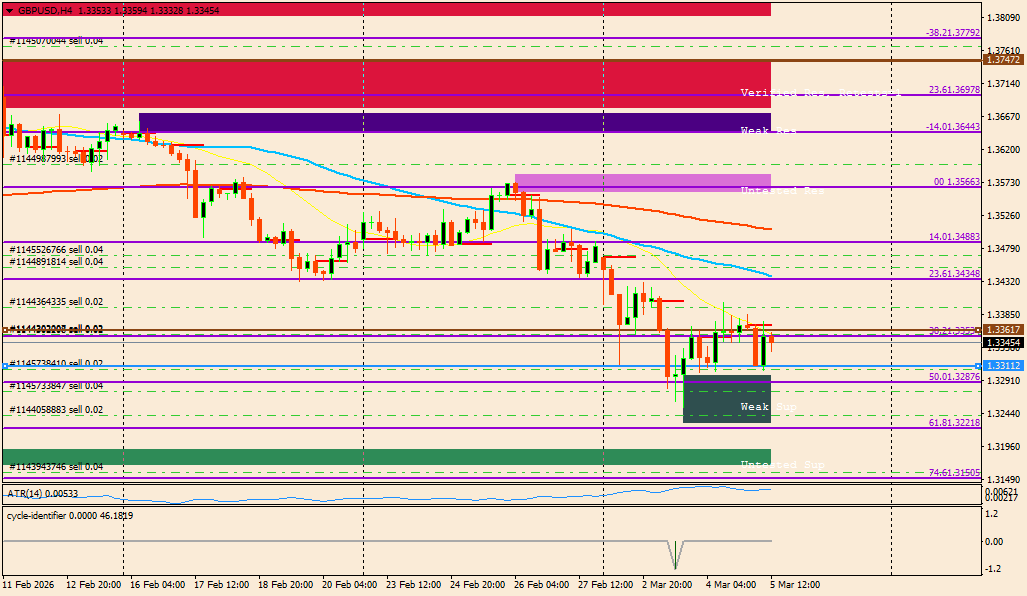Select sell order label #1145070044
Viewport: 1027px width, 596px height.
click(56, 41)
